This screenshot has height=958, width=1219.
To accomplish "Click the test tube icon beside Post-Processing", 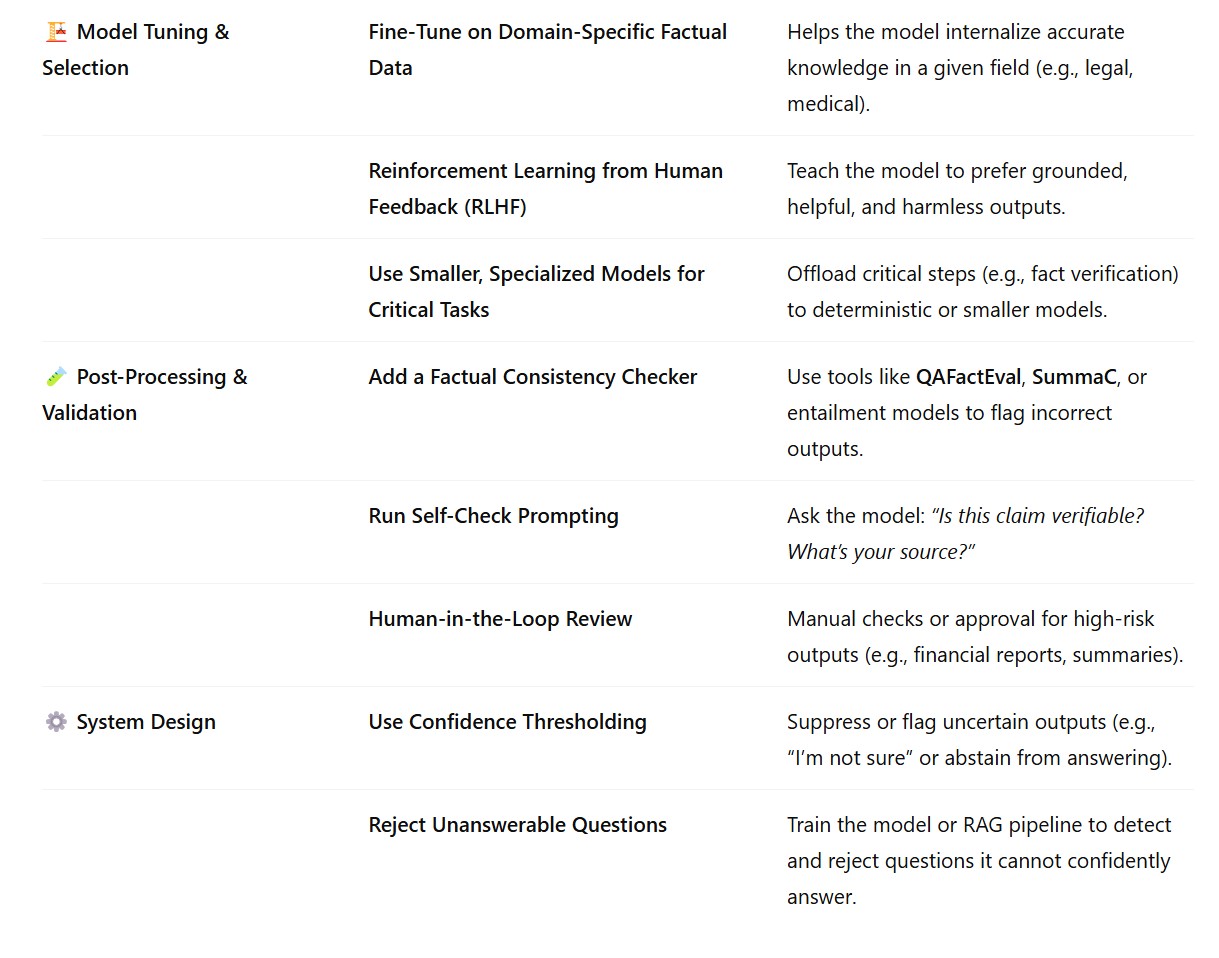I will point(56,377).
